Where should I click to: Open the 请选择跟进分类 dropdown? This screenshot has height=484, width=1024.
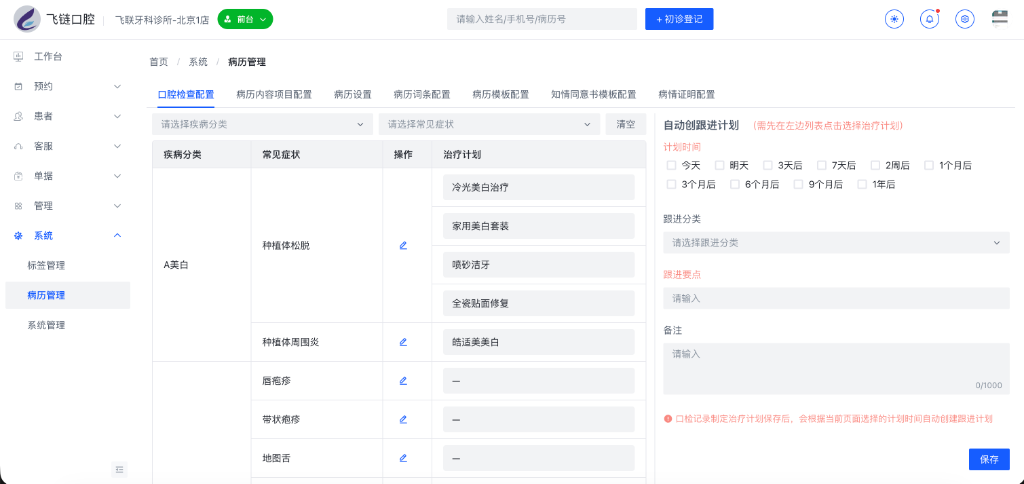point(836,242)
